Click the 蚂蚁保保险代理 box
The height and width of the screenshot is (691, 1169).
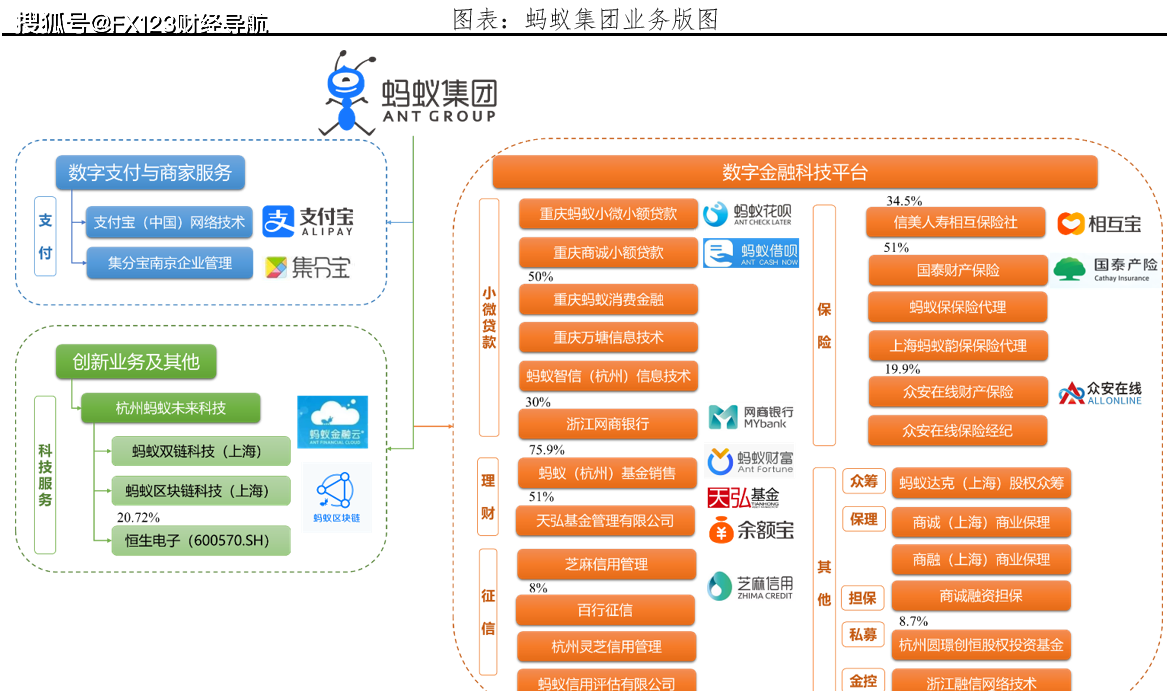[x=958, y=307]
